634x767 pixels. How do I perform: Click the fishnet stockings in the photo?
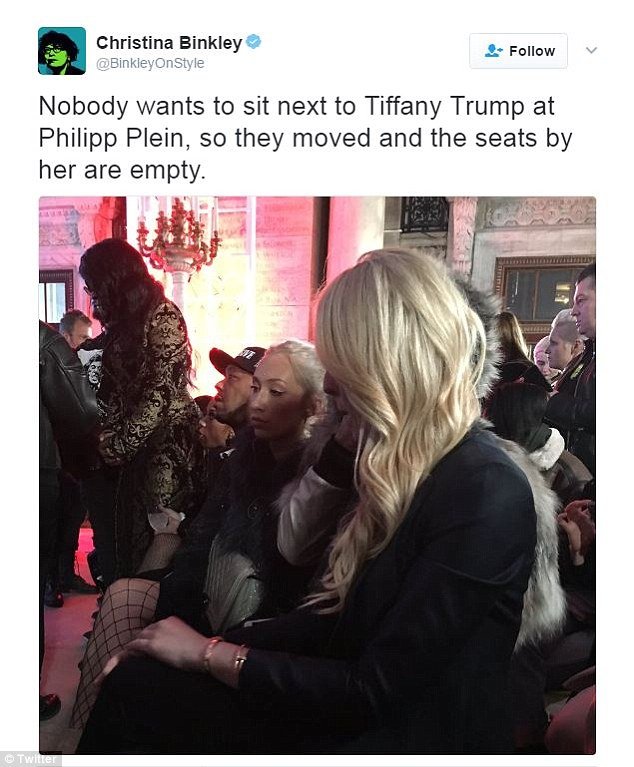click(117, 636)
